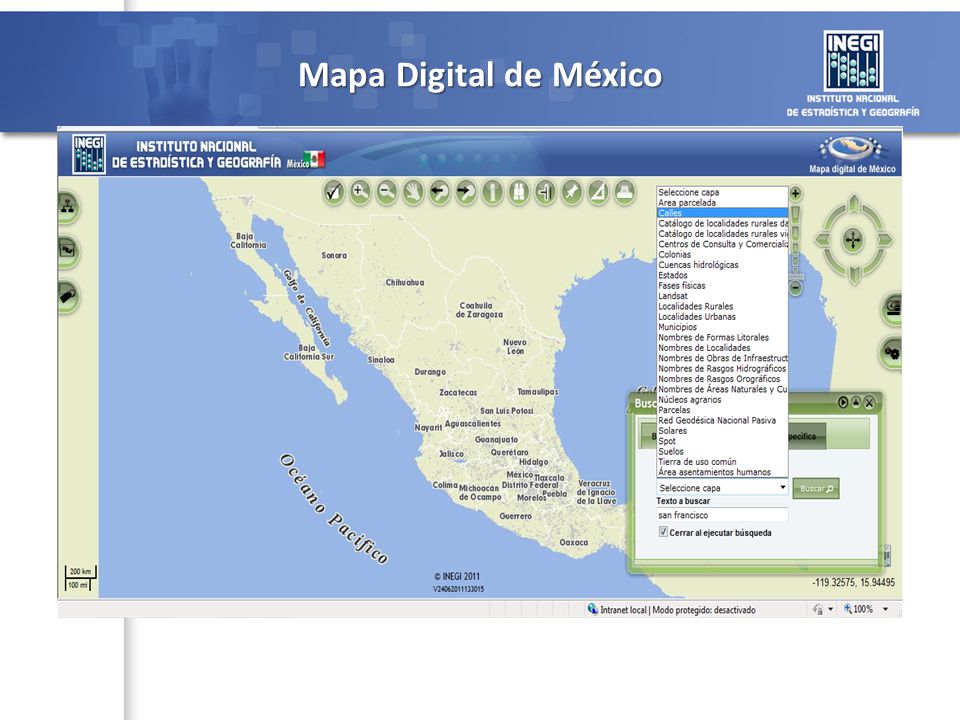Open the map layers sidebar button

pyautogui.click(x=68, y=251)
